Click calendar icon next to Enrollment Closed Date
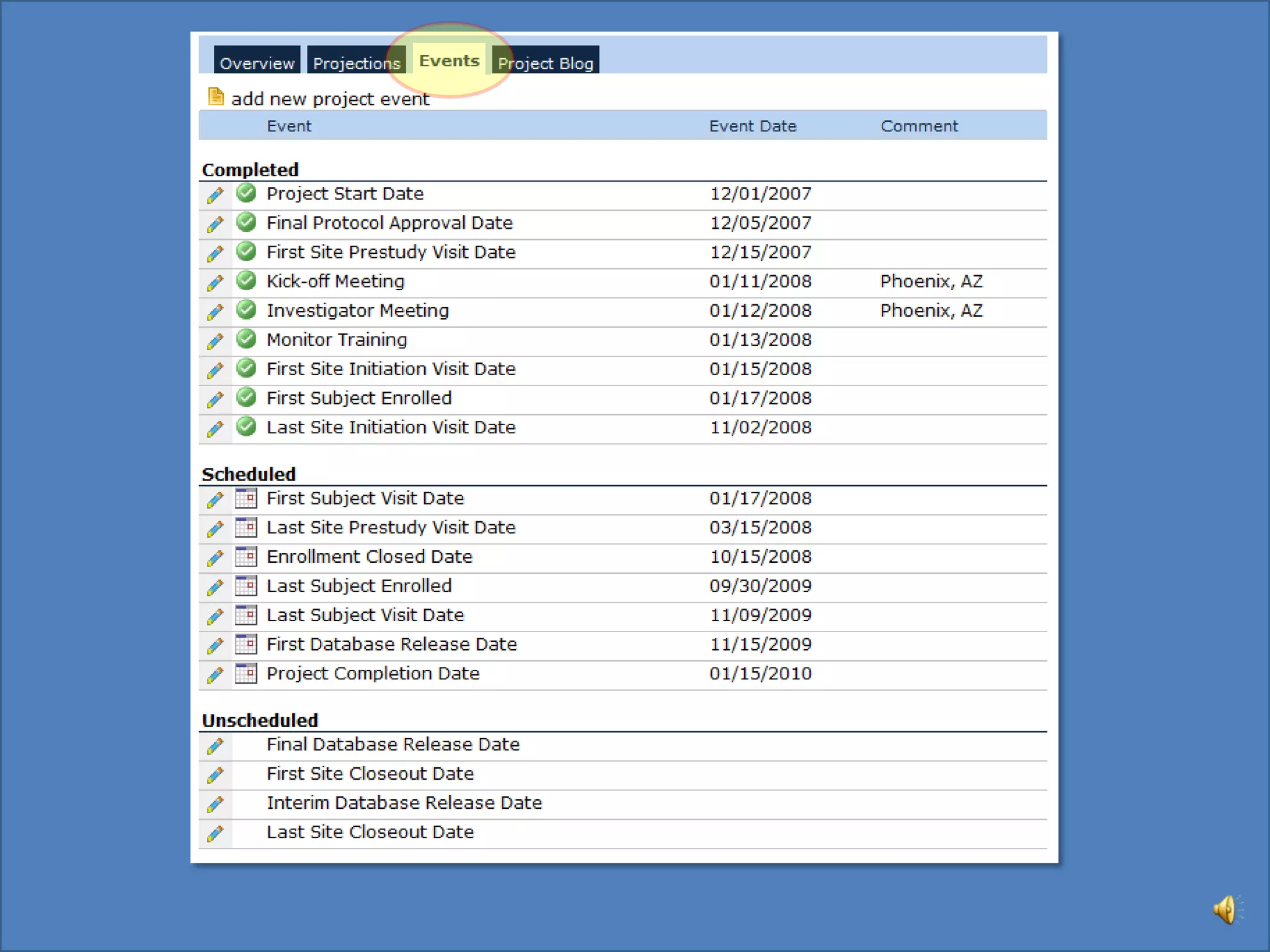The width and height of the screenshot is (1270, 952). tap(246, 557)
